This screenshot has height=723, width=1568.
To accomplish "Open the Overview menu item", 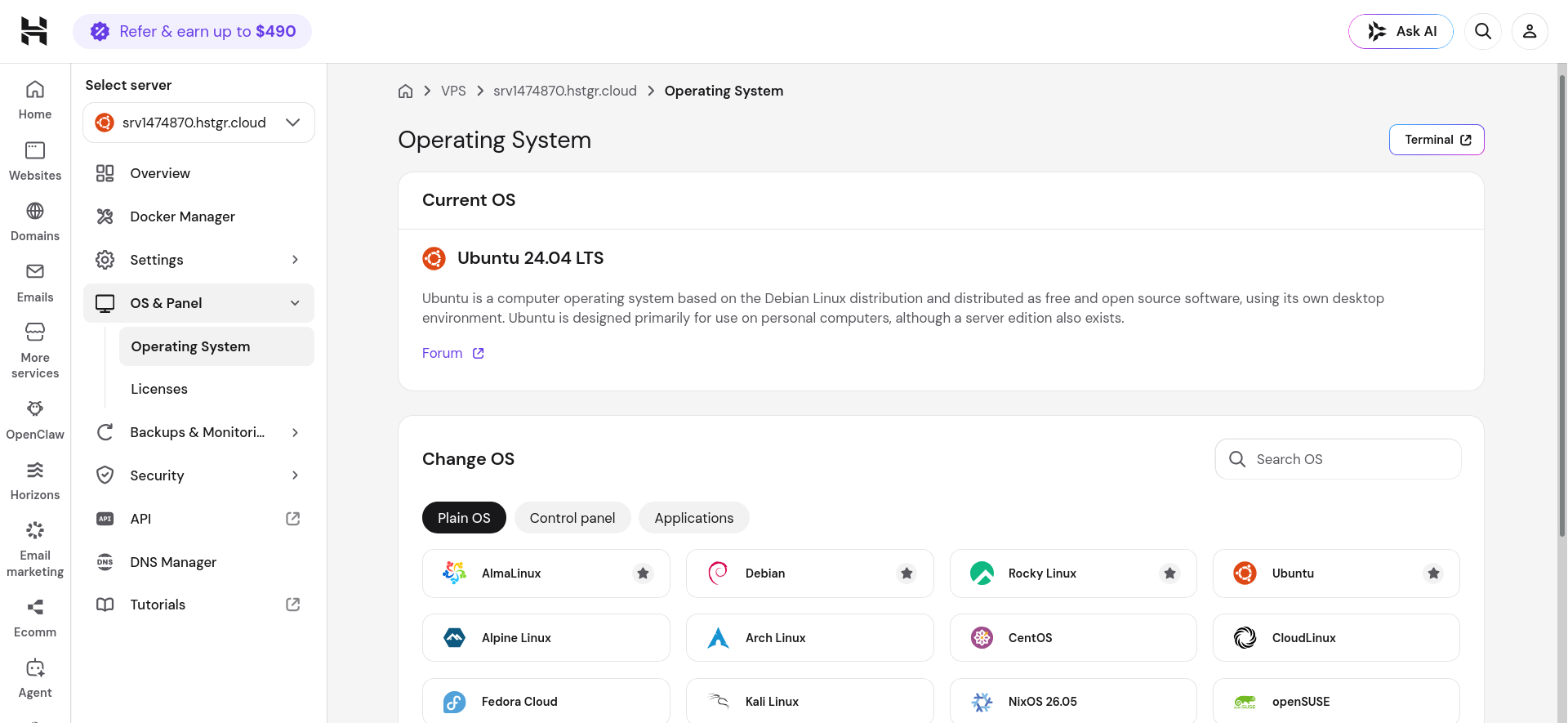I will (198, 173).
